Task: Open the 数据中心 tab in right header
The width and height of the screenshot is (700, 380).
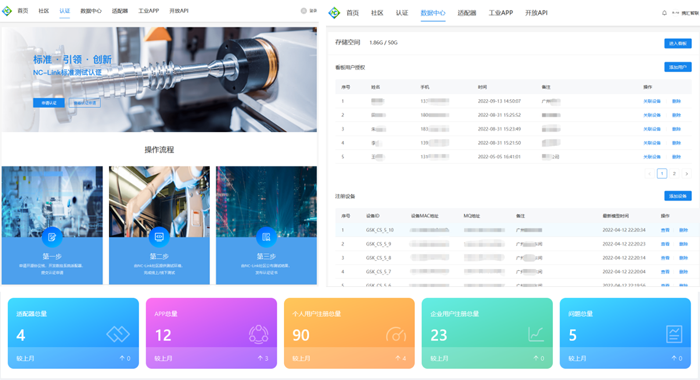Action: click(x=433, y=13)
